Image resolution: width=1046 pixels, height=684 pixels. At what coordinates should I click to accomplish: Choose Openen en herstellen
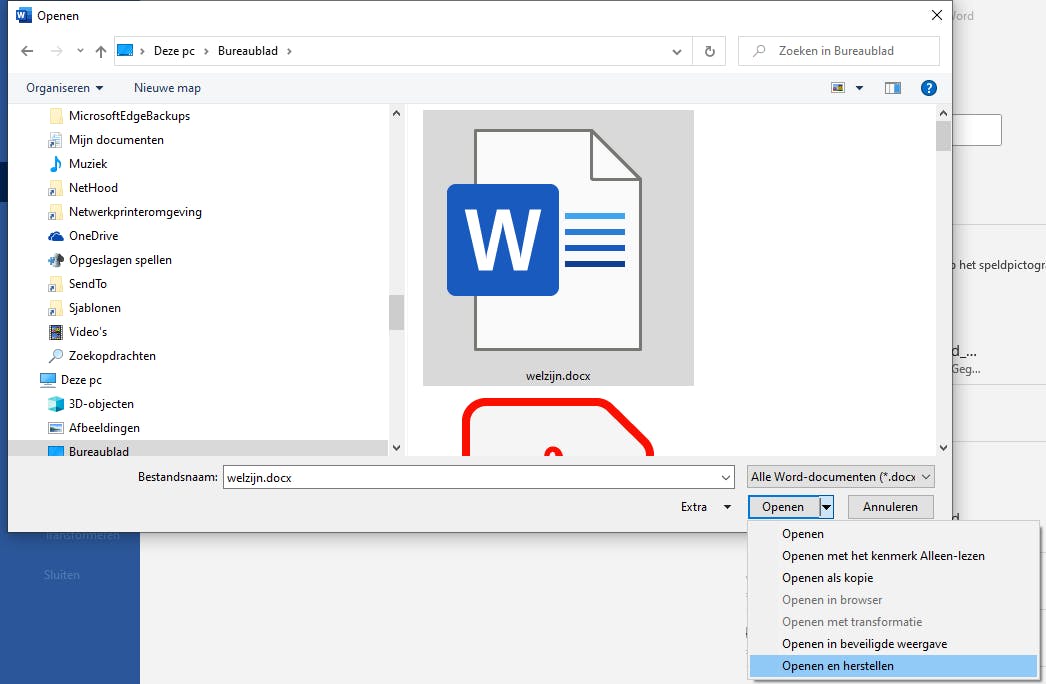pyautogui.click(x=893, y=666)
